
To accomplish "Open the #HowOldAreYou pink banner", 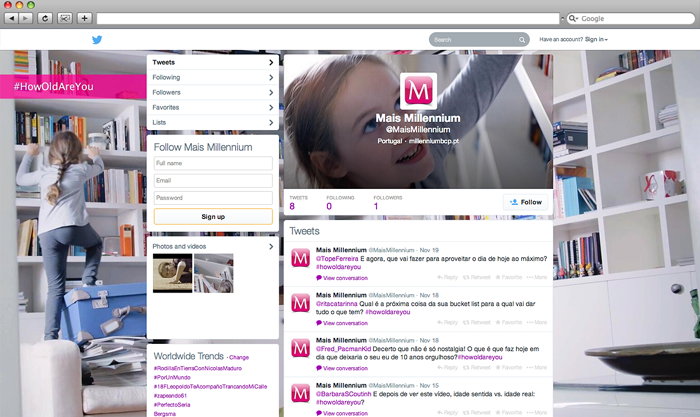I will (x=73, y=86).
